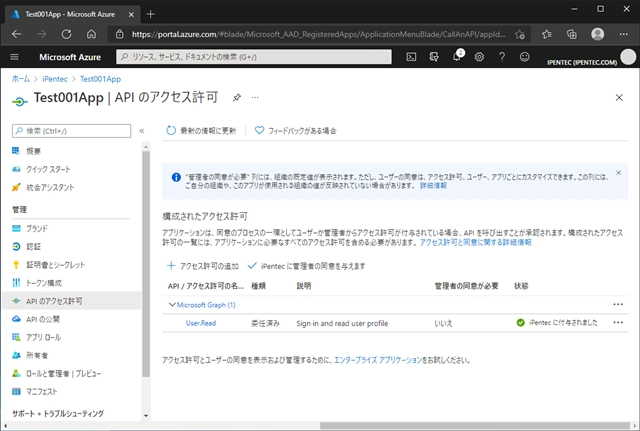Pin the Test001App blade

(x=237, y=98)
